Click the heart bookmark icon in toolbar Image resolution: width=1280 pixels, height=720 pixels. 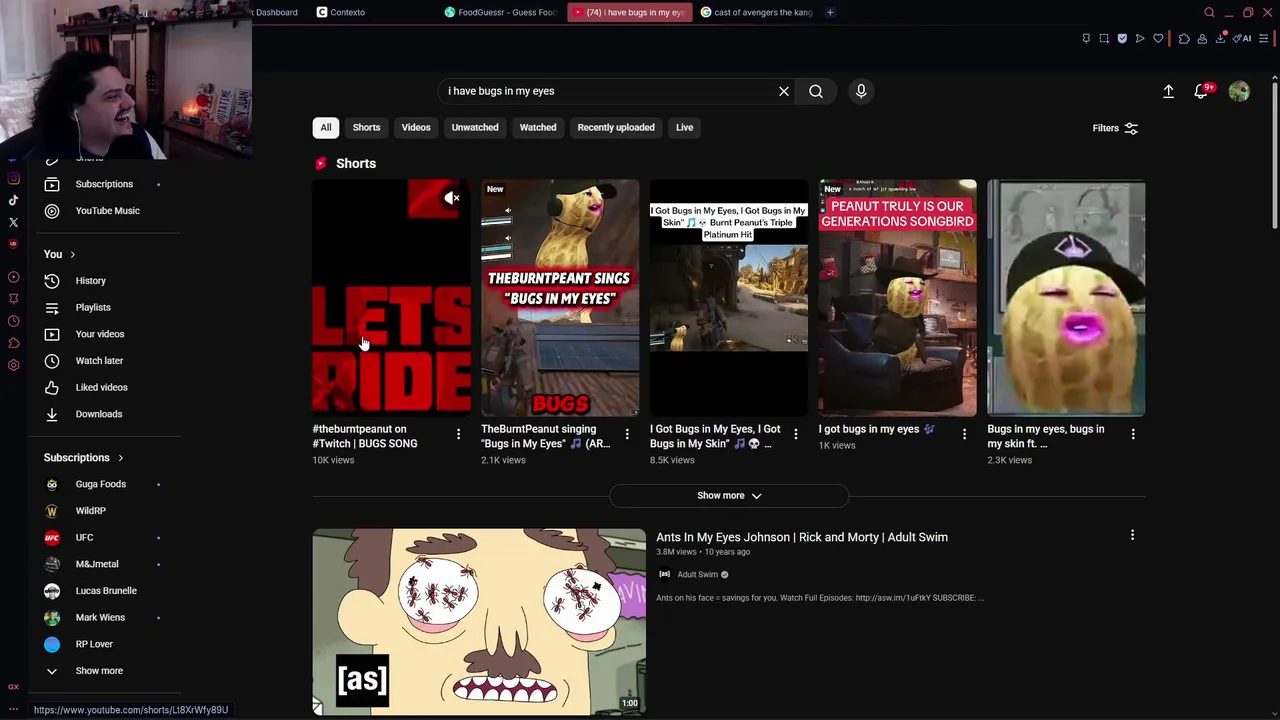tap(1158, 38)
